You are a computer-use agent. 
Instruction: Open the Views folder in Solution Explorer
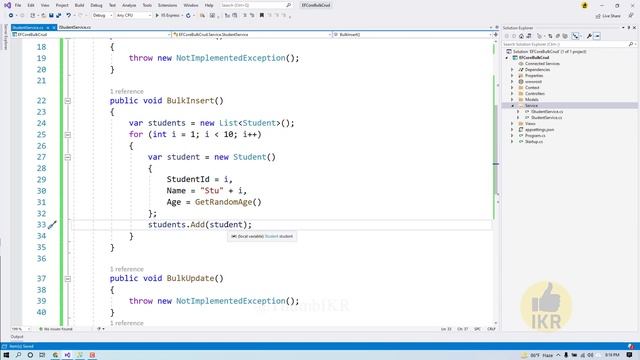tap(530, 124)
